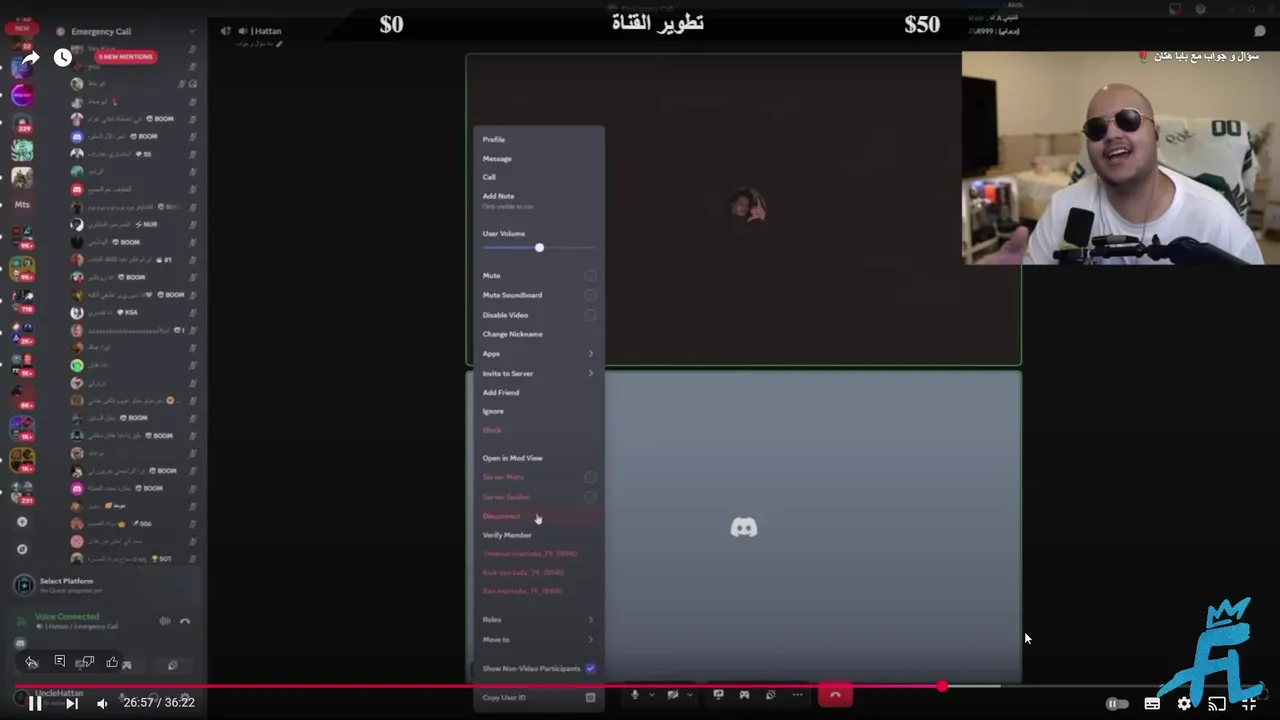This screenshot has height=720, width=1280.
Task: Cast the video to another screen
Action: (1216, 703)
